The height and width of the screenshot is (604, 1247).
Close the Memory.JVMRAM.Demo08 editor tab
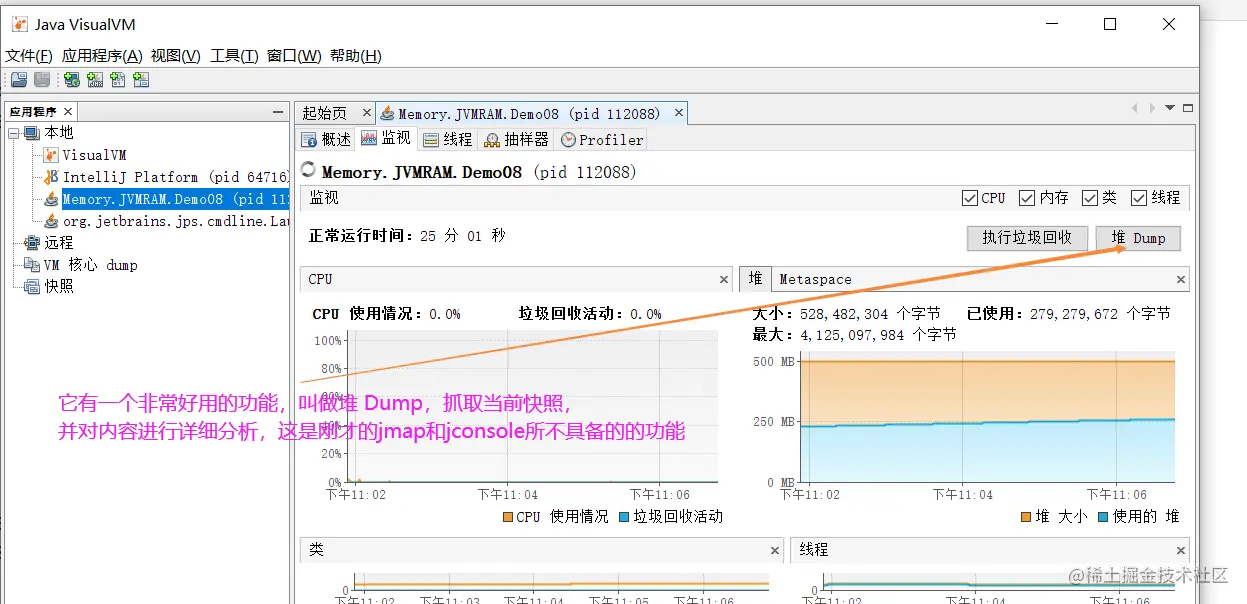pyautogui.click(x=677, y=113)
